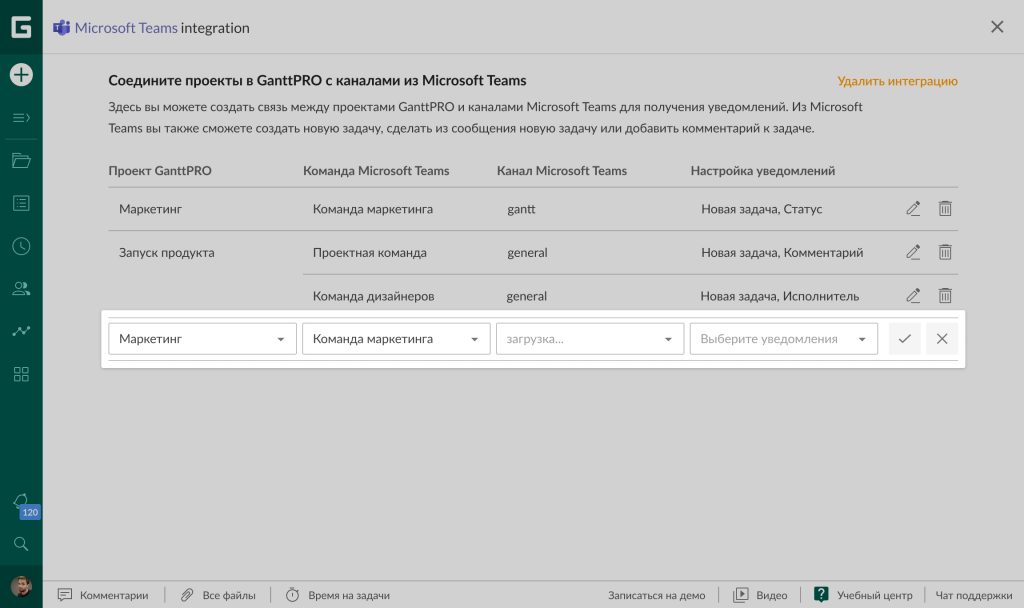The height and width of the screenshot is (608, 1024).
Task: Open the time tracking clock icon
Action: (20, 246)
